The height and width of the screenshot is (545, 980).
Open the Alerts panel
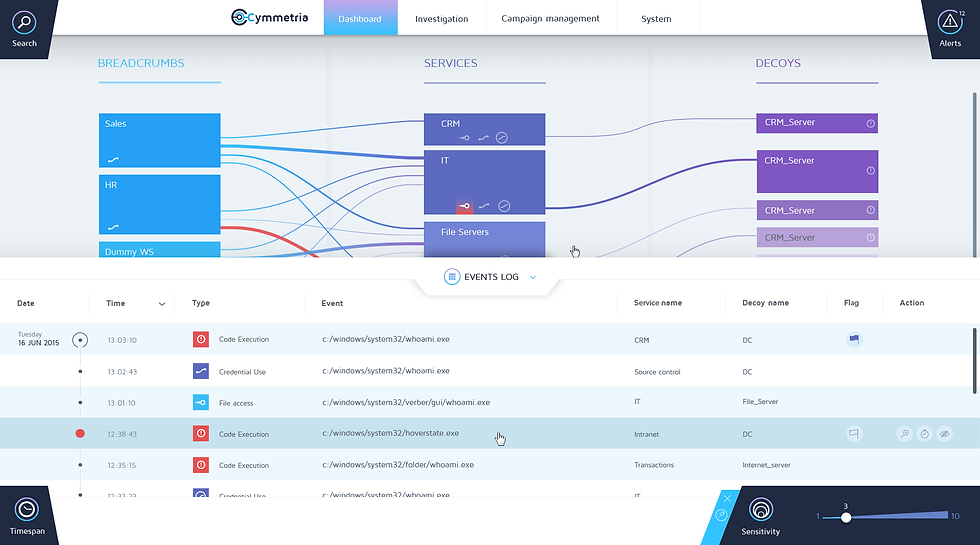[x=950, y=29]
